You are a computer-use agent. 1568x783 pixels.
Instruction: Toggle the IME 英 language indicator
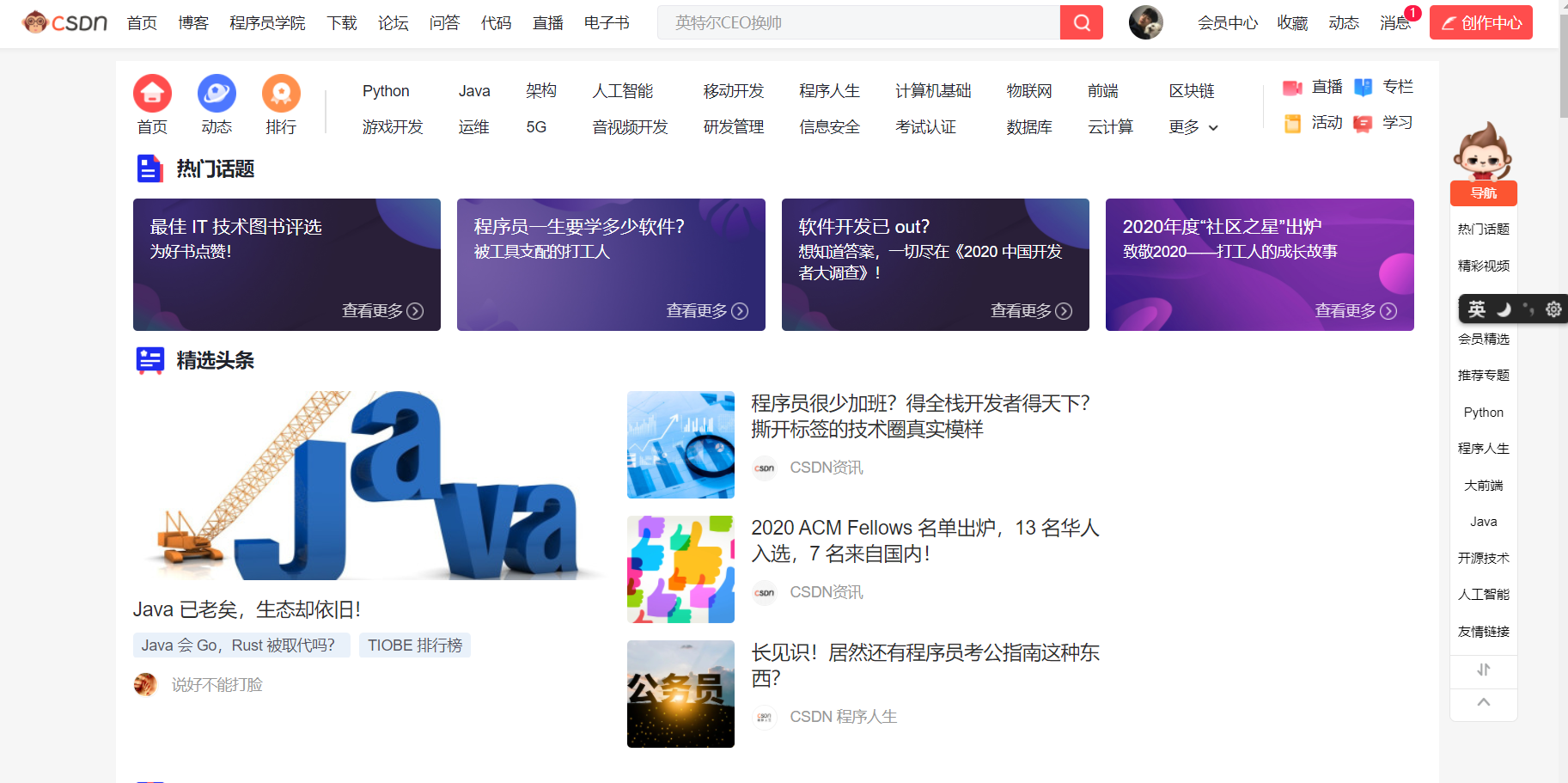(1476, 309)
